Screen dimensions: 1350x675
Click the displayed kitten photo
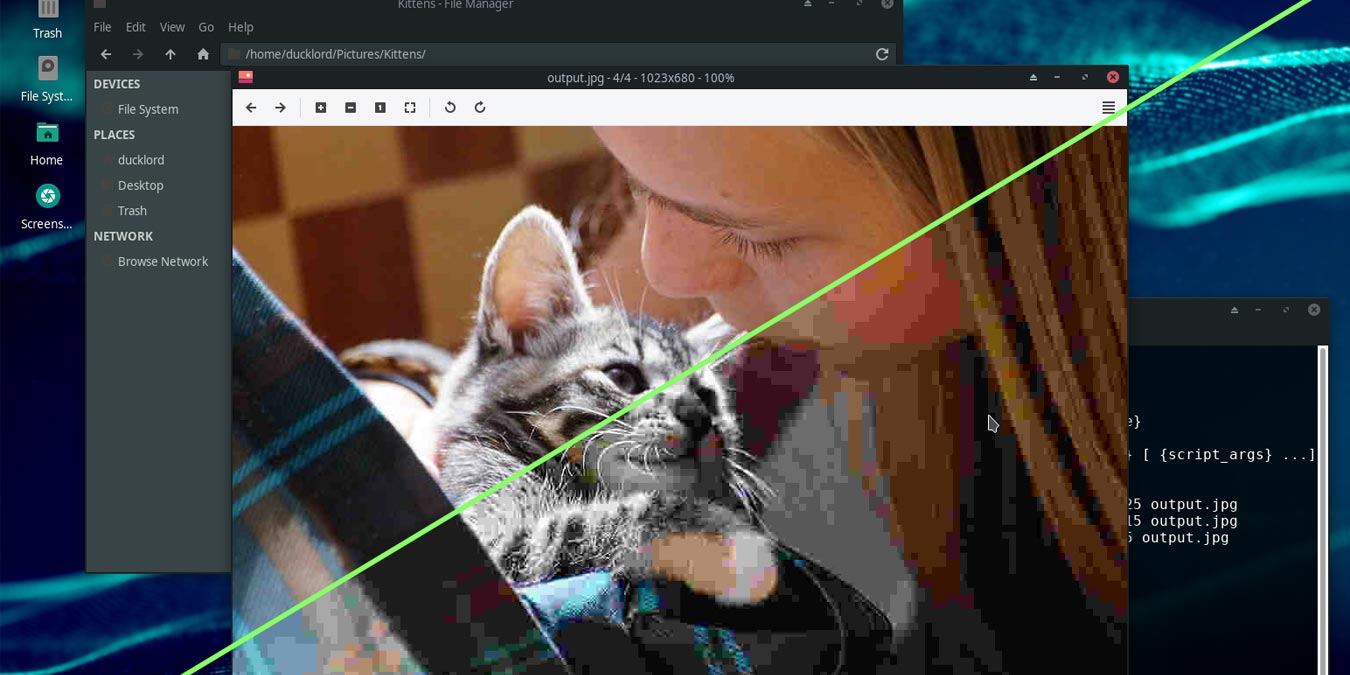[x=680, y=400]
